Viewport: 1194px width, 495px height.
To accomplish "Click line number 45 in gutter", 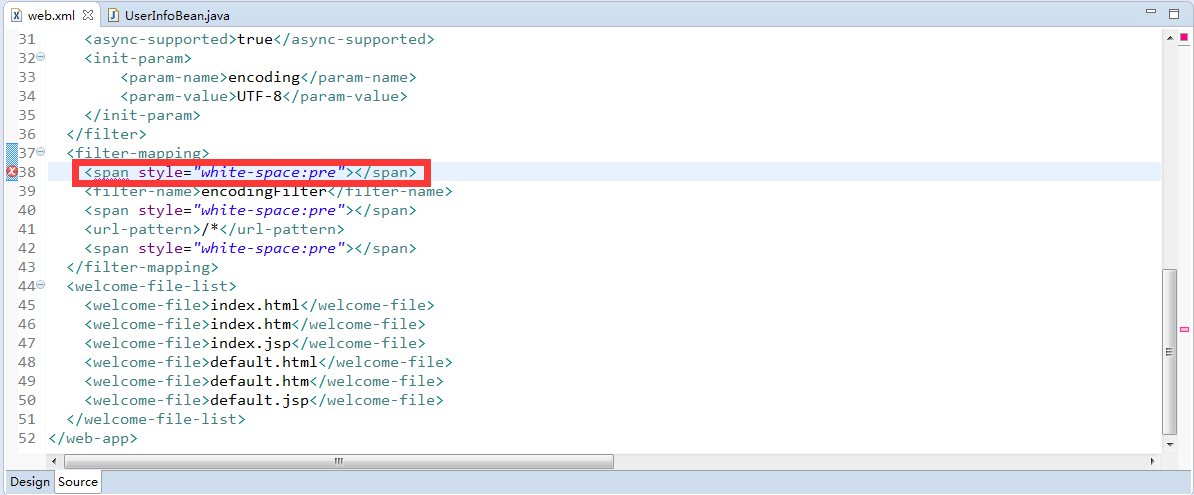I will pos(27,305).
